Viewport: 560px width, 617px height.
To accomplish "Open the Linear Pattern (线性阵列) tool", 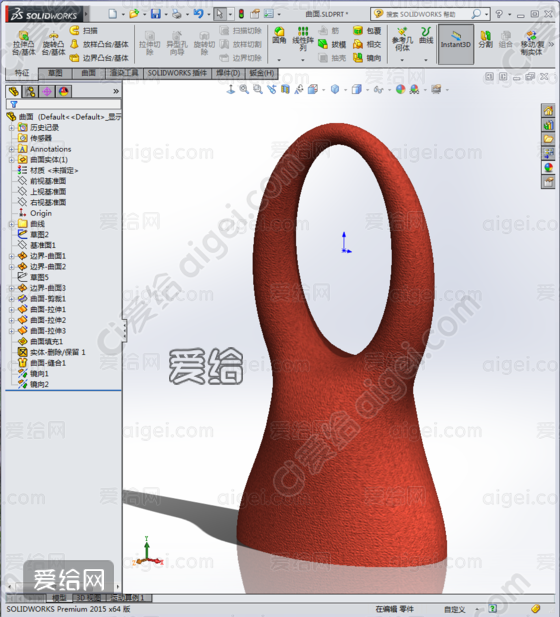I will click(x=303, y=39).
